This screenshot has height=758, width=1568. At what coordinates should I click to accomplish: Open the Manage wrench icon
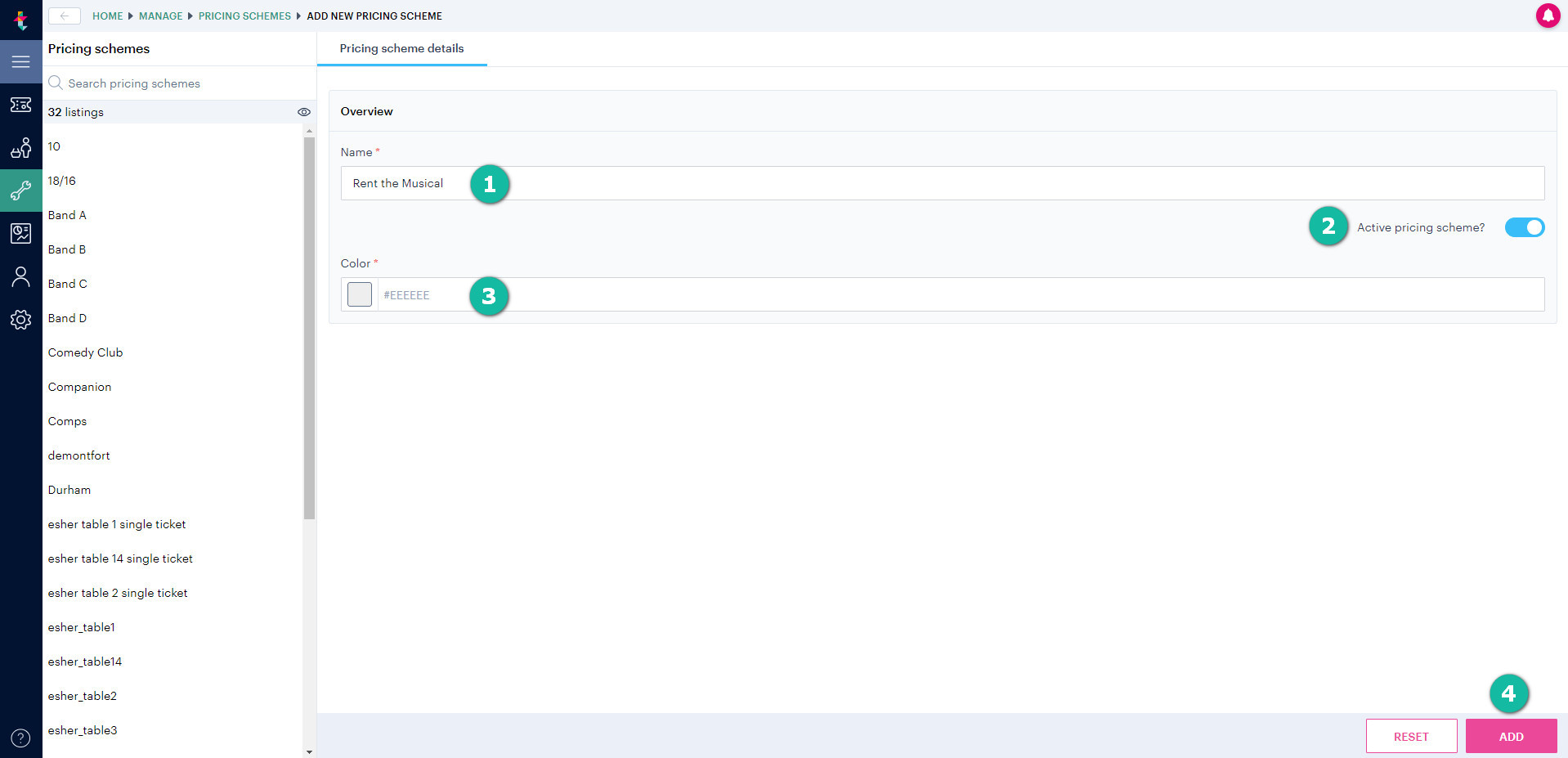21,191
